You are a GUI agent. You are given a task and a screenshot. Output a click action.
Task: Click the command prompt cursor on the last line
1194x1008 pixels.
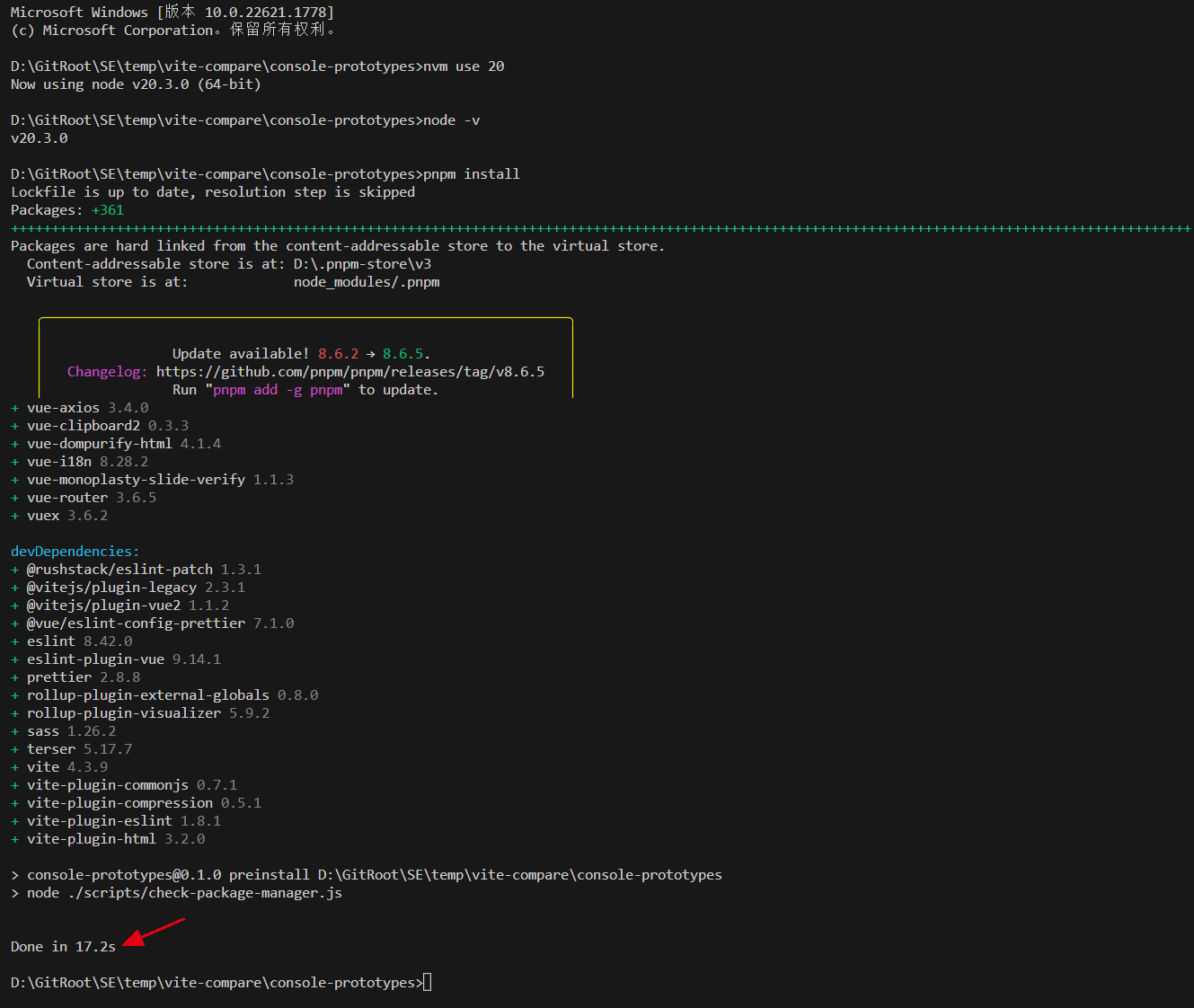[428, 982]
